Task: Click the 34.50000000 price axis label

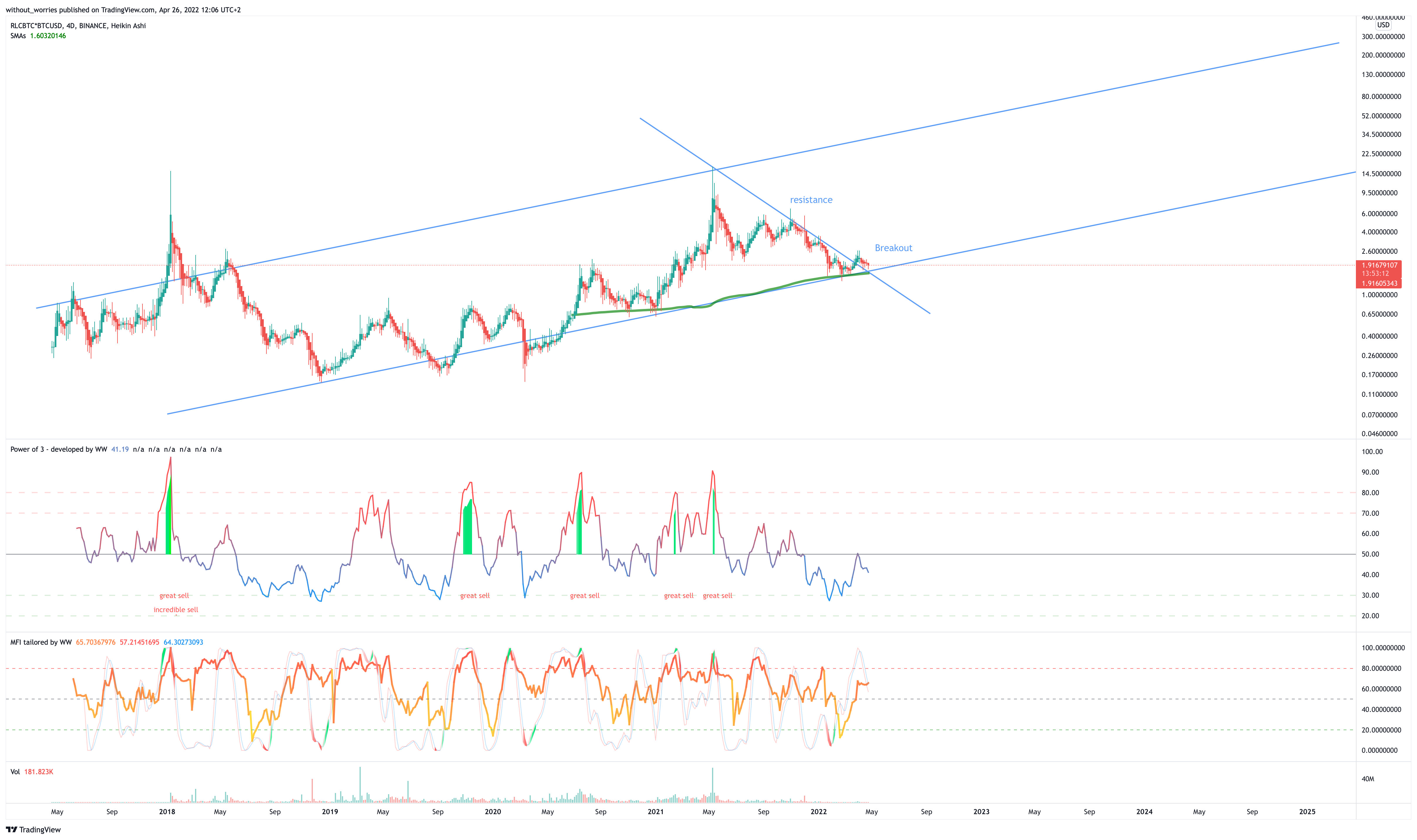Action: (1381, 135)
